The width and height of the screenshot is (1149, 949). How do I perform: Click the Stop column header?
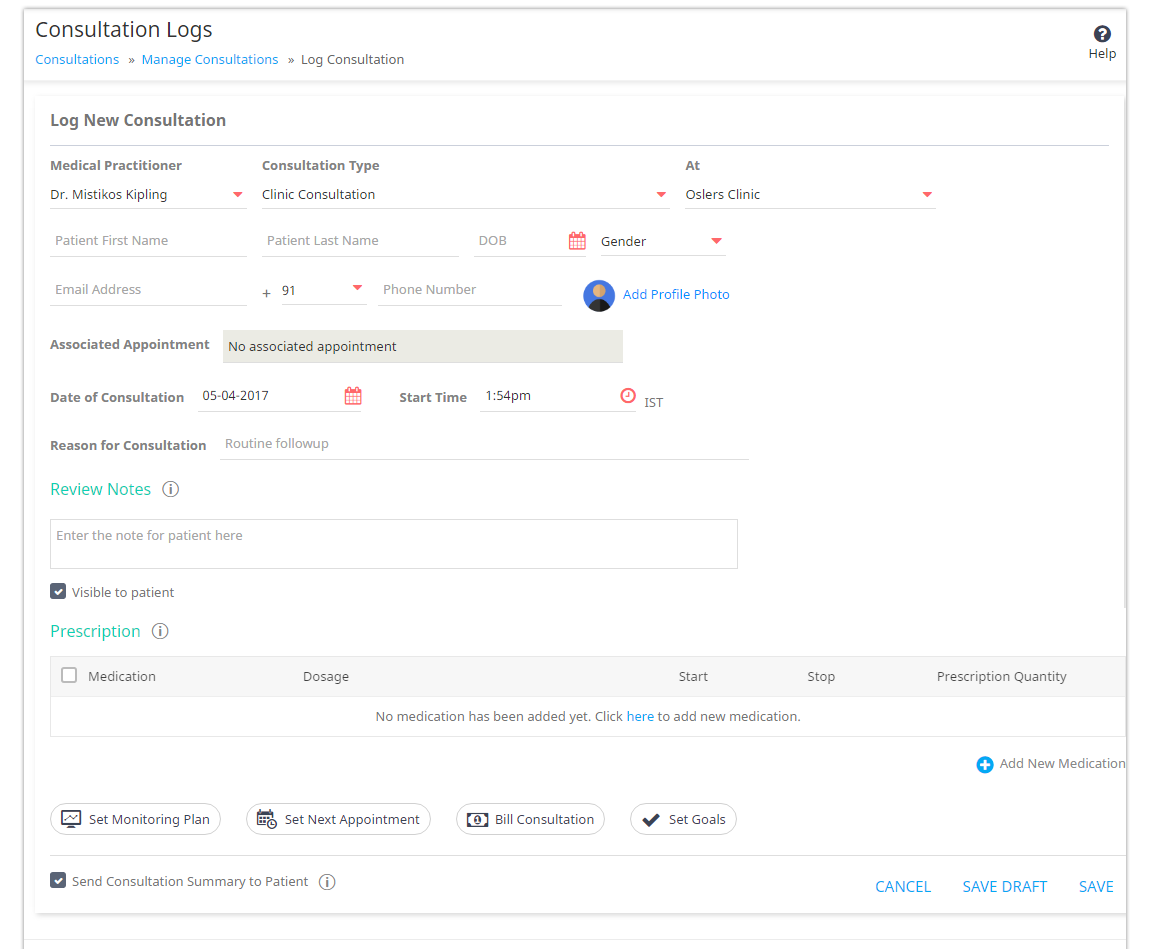pyautogui.click(x=821, y=676)
